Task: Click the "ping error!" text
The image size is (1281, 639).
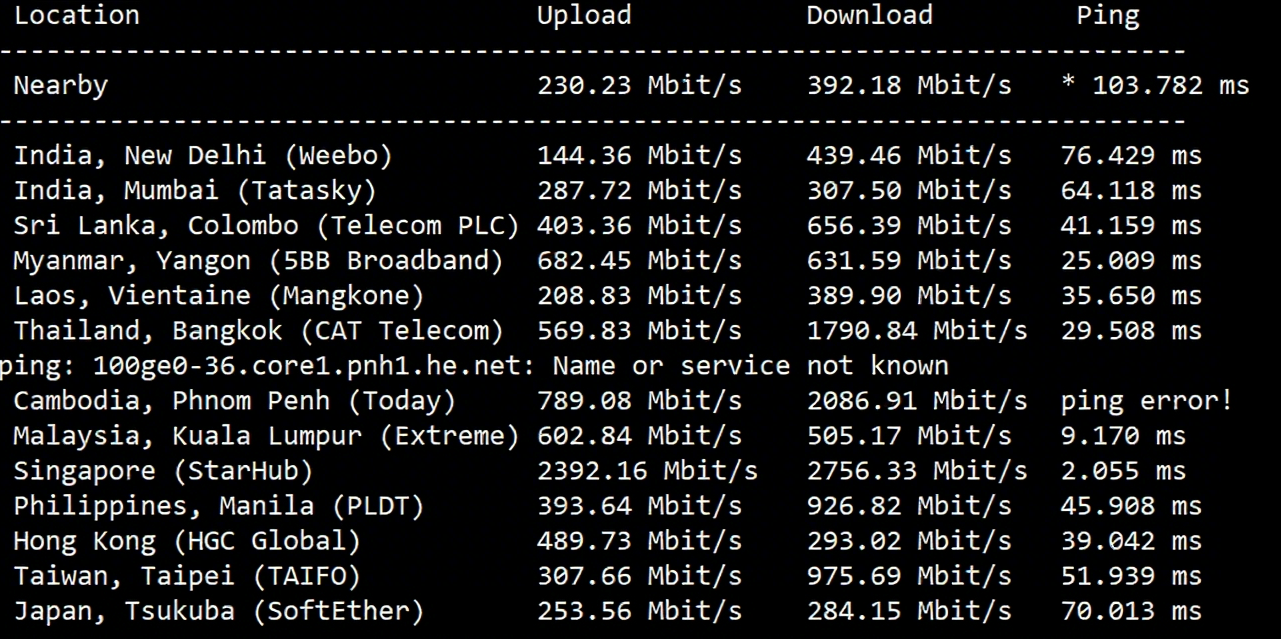Action: [x=1146, y=400]
